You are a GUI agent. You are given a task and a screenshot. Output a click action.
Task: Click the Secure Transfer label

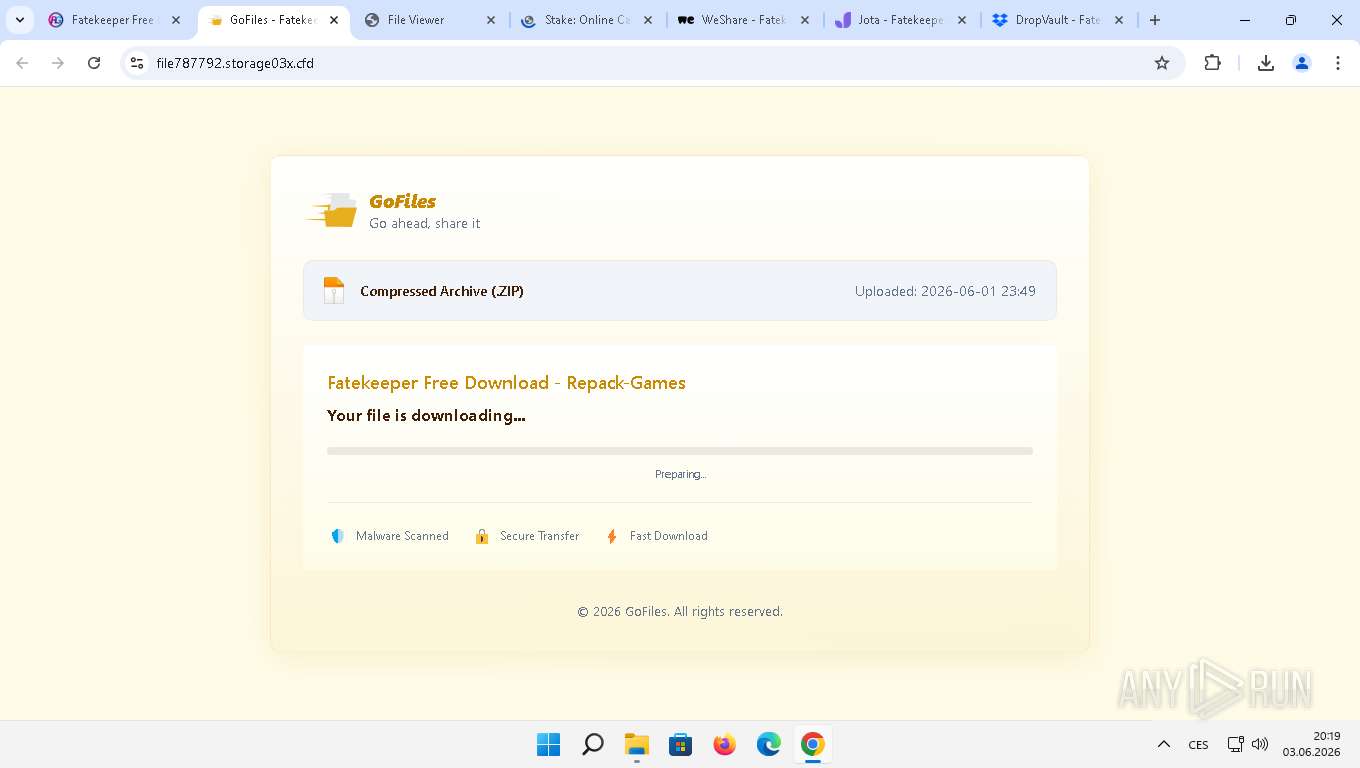click(x=539, y=536)
